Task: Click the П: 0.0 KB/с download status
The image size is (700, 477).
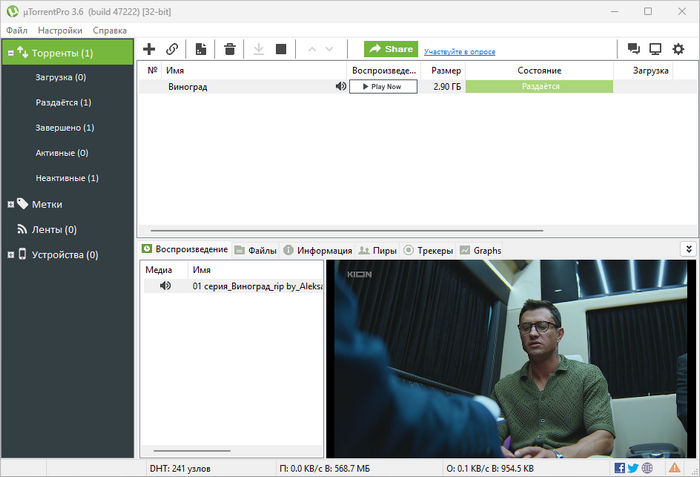Action: pyautogui.click(x=325, y=469)
